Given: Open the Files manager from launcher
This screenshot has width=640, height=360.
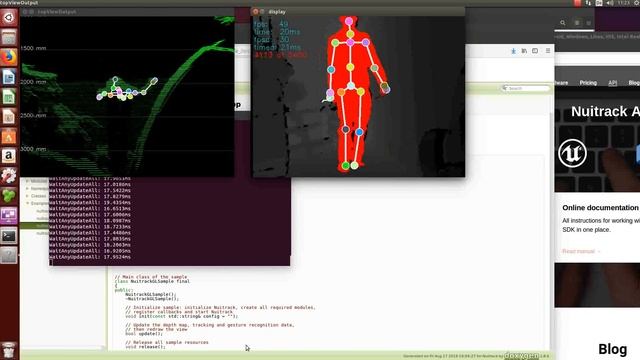Looking at the screenshot, I should tap(9, 38).
